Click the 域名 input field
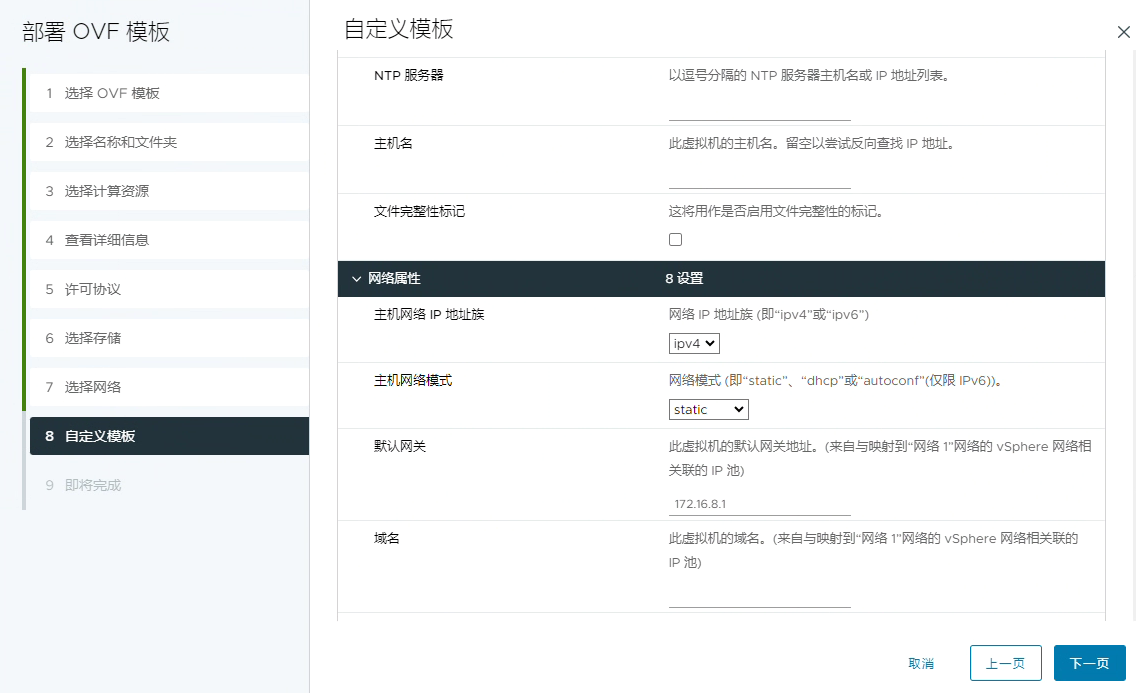1136x693 pixels. (x=759, y=596)
